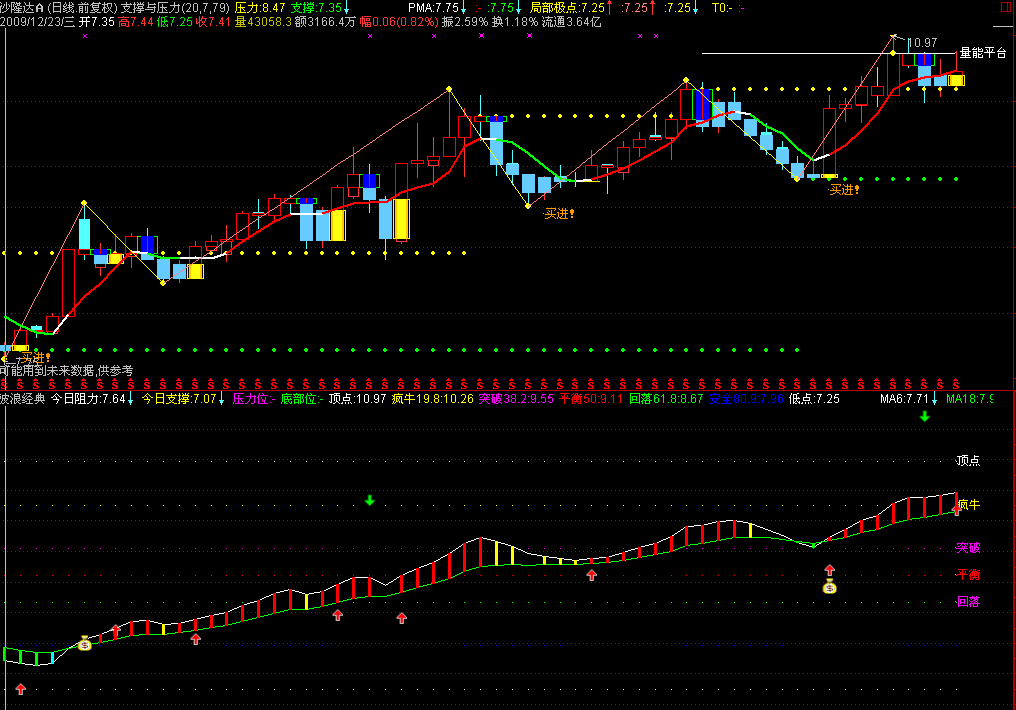Click the green down arrow in mid wave panel

(x=369, y=500)
